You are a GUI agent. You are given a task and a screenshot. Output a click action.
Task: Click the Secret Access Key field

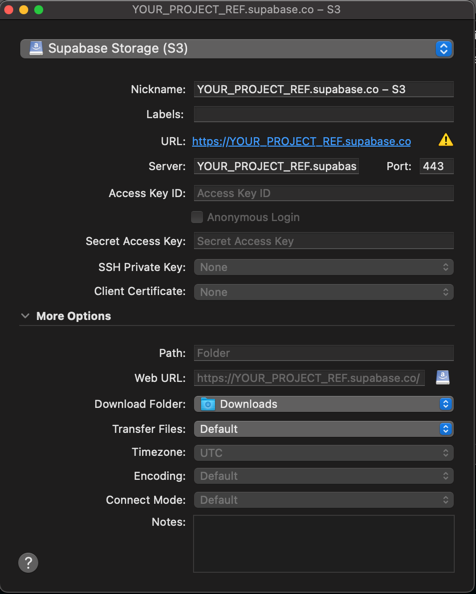[x=324, y=241]
